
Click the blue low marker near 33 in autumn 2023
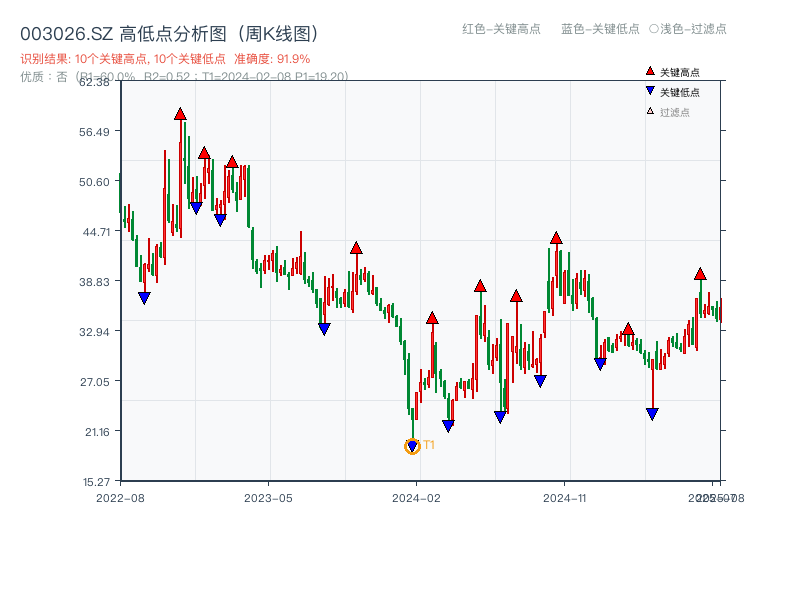tap(324, 329)
